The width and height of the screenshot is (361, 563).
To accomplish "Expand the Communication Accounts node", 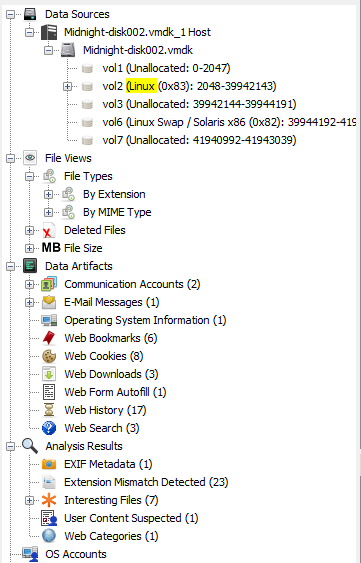I will [29, 284].
